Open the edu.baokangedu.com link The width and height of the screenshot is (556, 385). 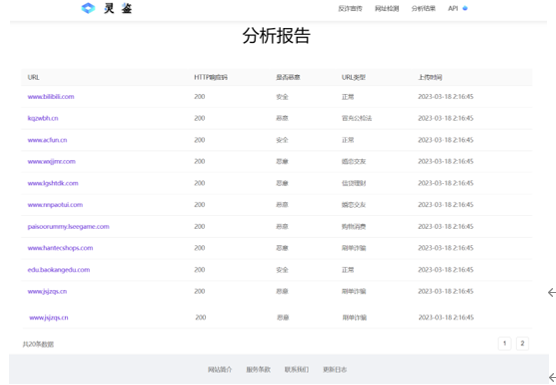coord(59,270)
